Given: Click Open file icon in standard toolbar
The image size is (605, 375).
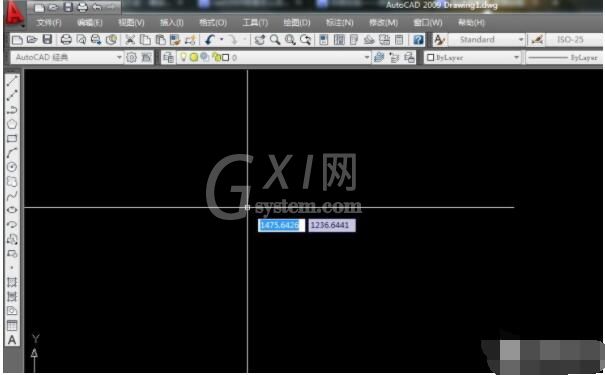Looking at the screenshot, I should (x=32, y=40).
